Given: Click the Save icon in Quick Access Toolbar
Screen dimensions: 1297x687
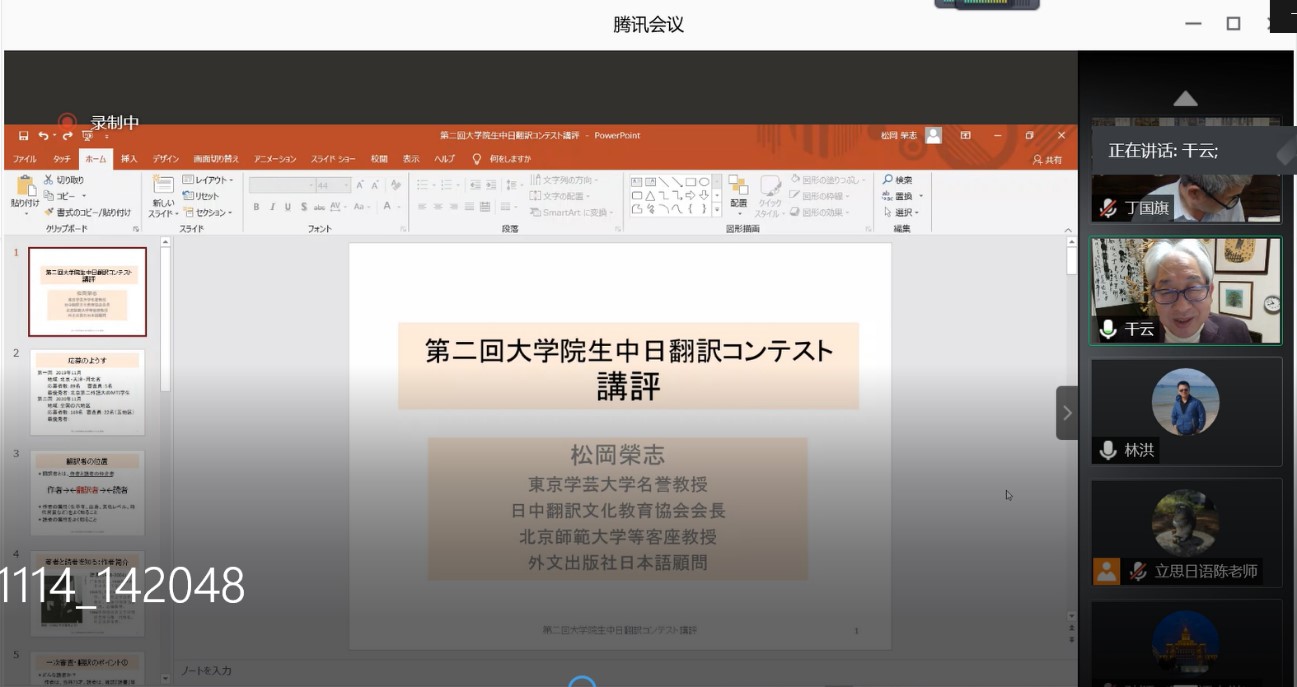Looking at the screenshot, I should point(21,133).
